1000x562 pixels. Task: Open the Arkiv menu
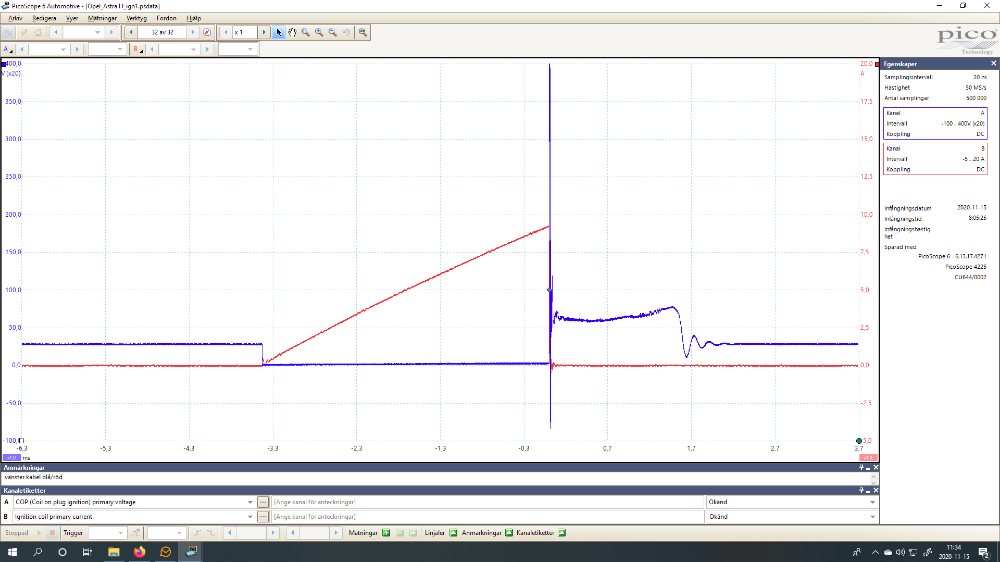(x=15, y=18)
